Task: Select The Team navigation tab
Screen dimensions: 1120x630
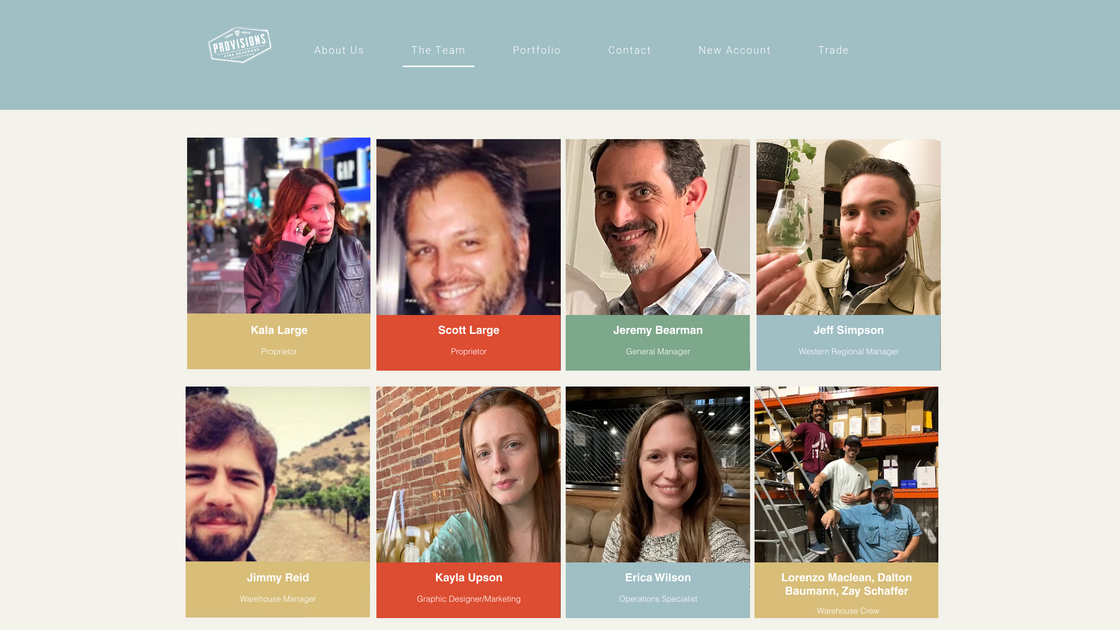Action: tap(438, 50)
